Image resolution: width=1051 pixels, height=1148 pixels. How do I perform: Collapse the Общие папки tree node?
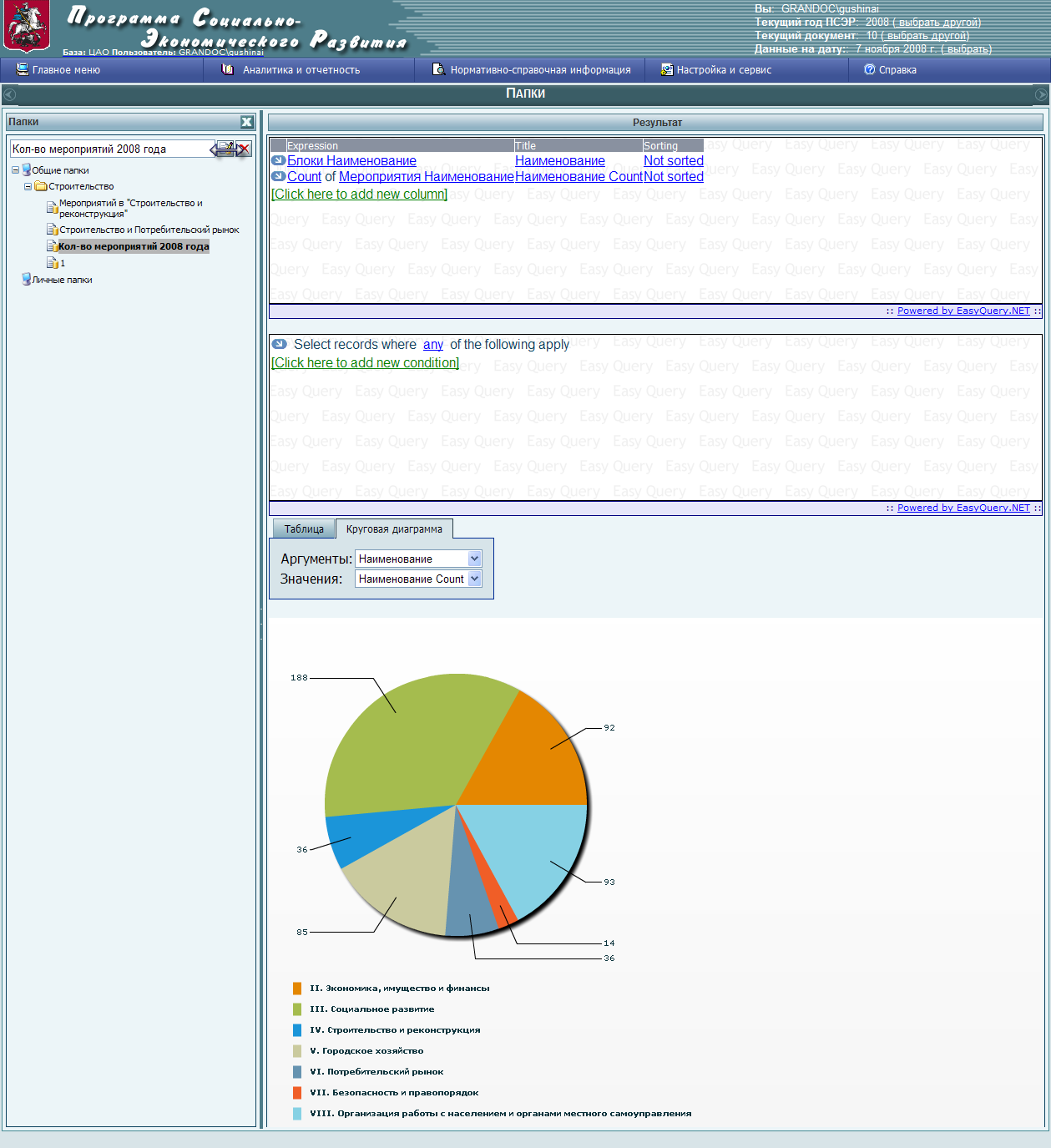click(15, 169)
